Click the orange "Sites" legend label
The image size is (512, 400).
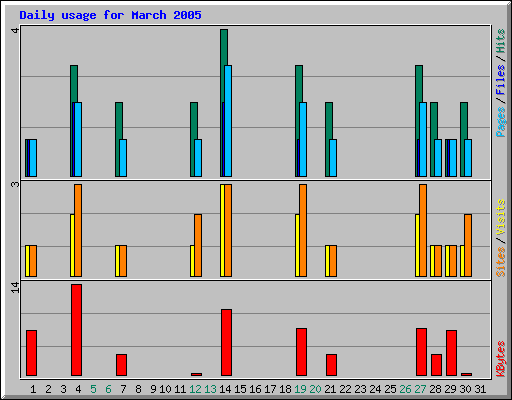(x=500, y=262)
